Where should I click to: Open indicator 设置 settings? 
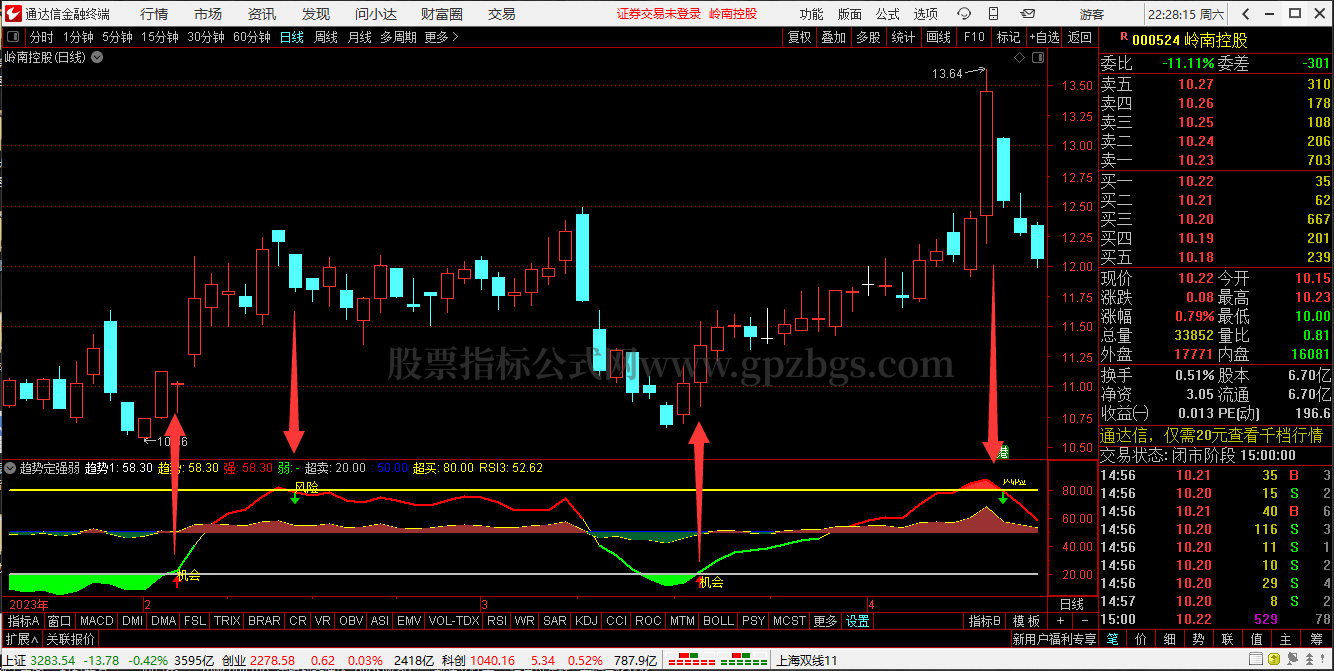858,621
